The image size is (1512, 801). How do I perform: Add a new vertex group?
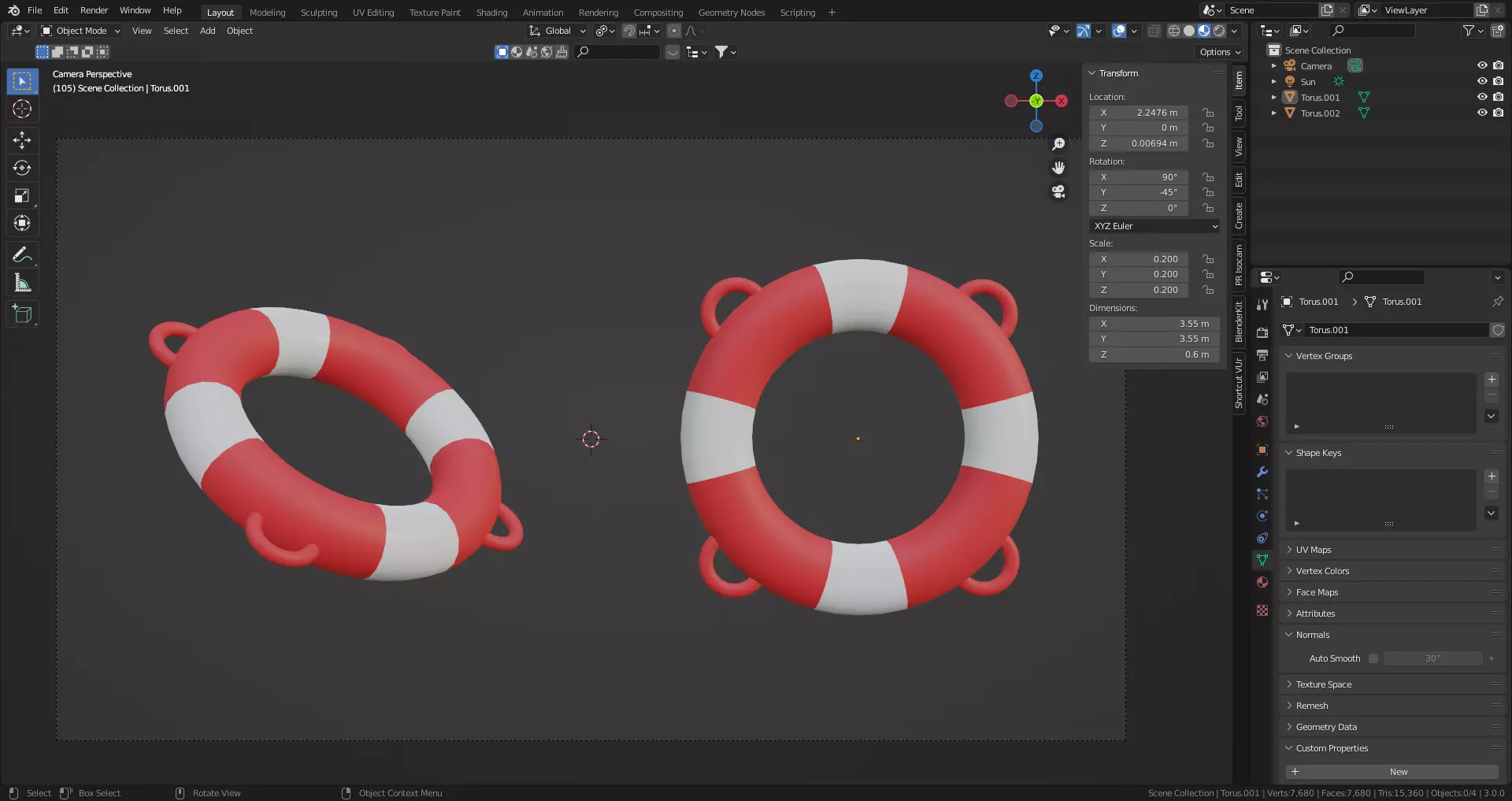click(1492, 380)
